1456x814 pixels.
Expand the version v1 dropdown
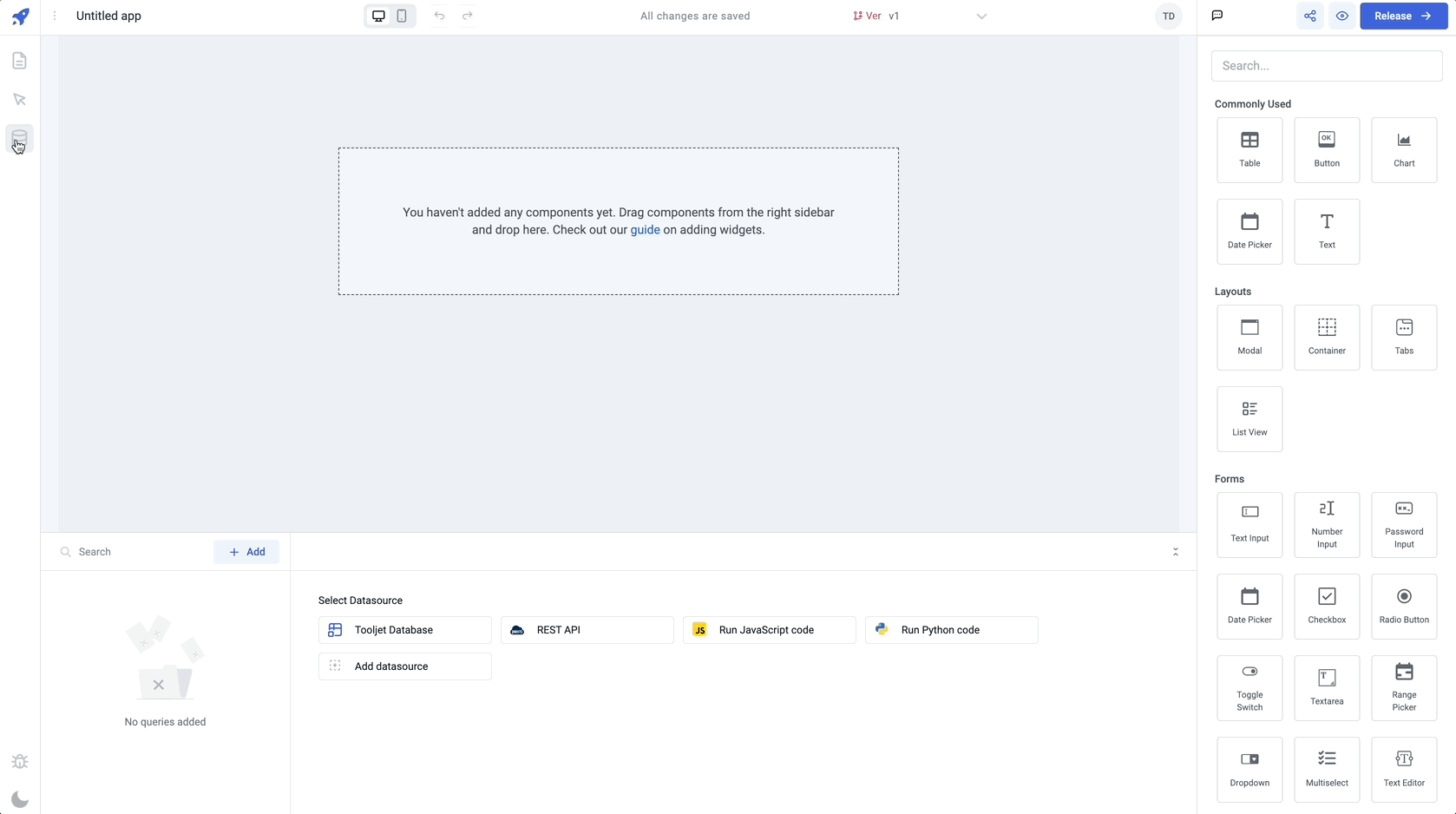[981, 16]
